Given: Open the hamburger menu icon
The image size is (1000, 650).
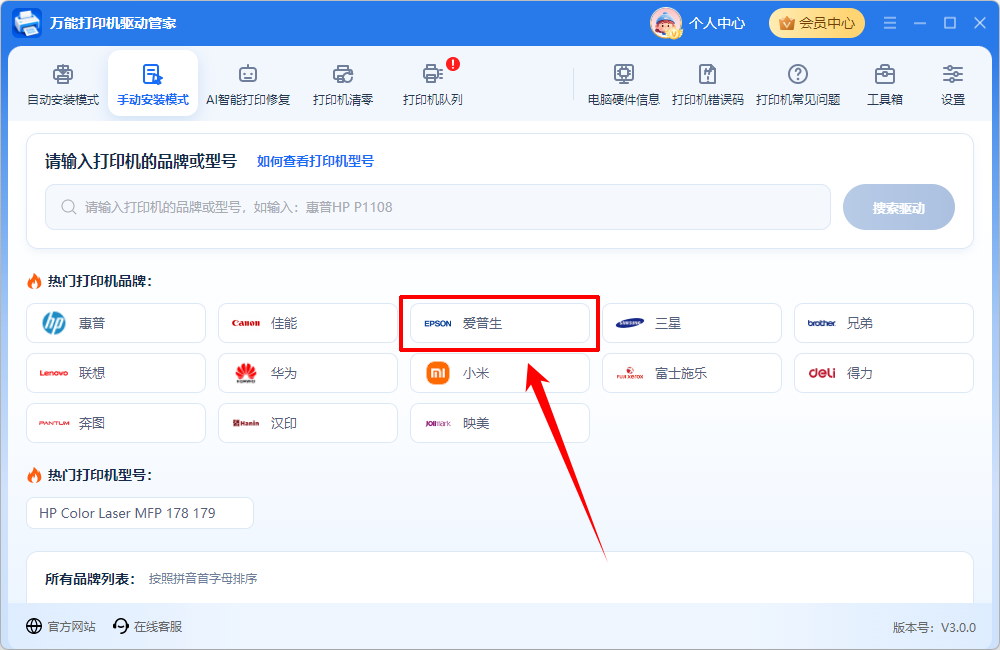Looking at the screenshot, I should [x=890, y=23].
